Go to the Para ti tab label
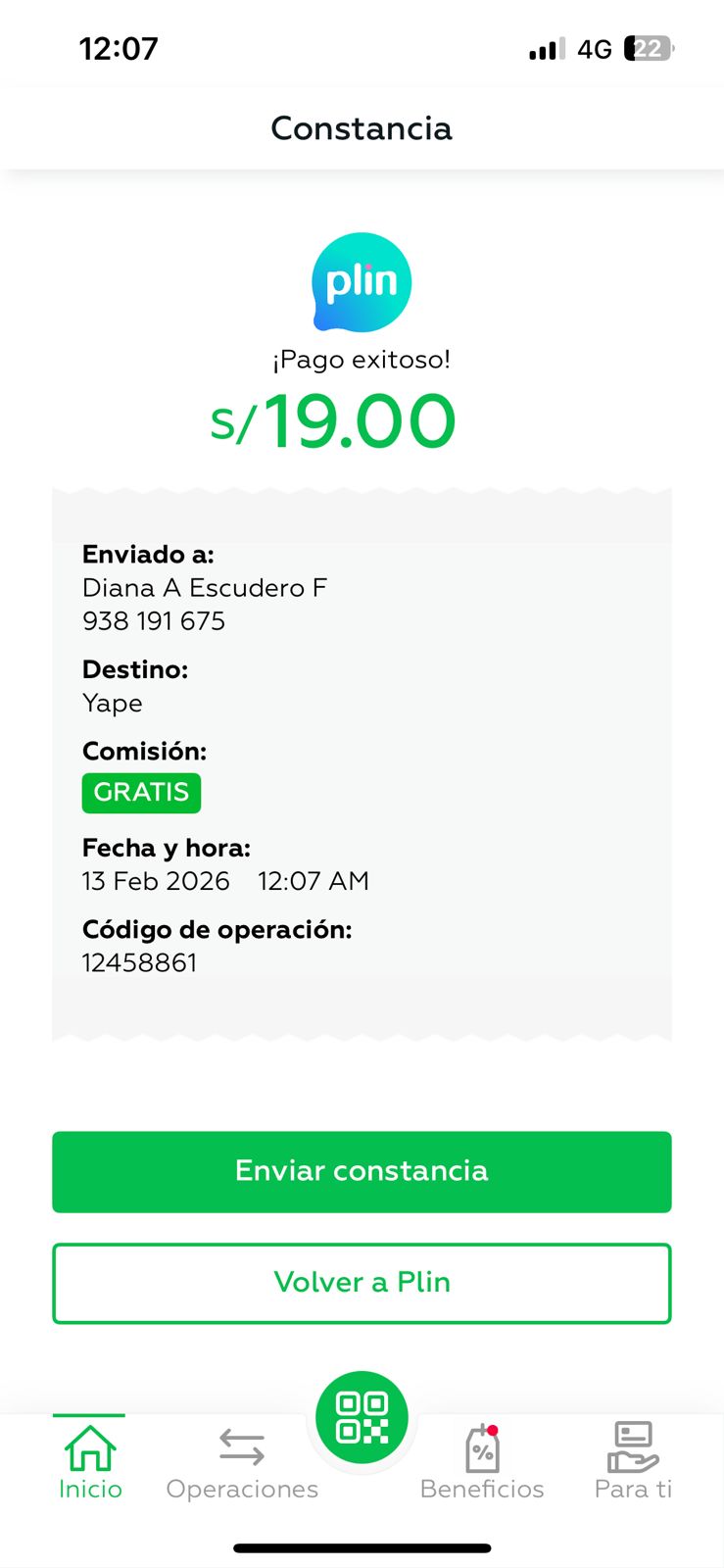Image resolution: width=724 pixels, height=1568 pixels. 633,1489
